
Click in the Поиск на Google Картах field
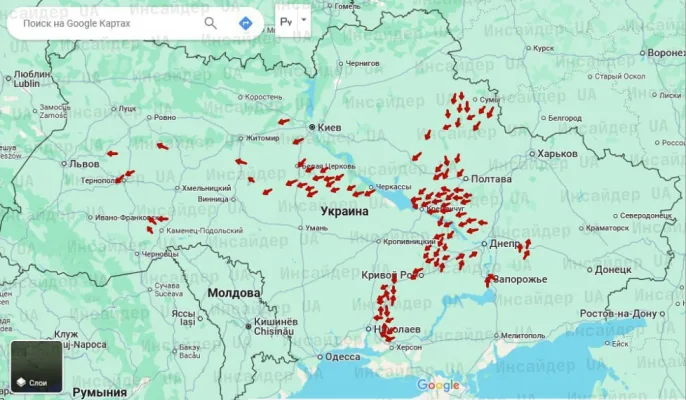pyautogui.click(x=100, y=22)
